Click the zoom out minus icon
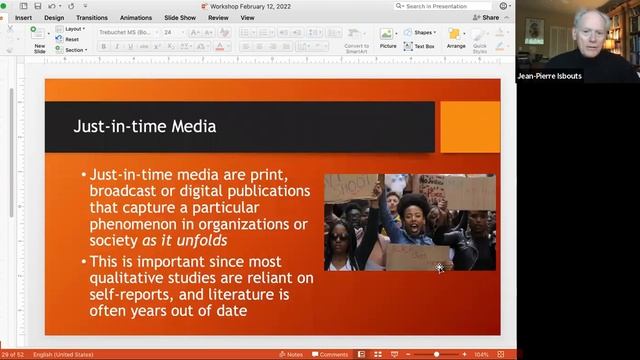This screenshot has width=640, height=360. coord(408,354)
